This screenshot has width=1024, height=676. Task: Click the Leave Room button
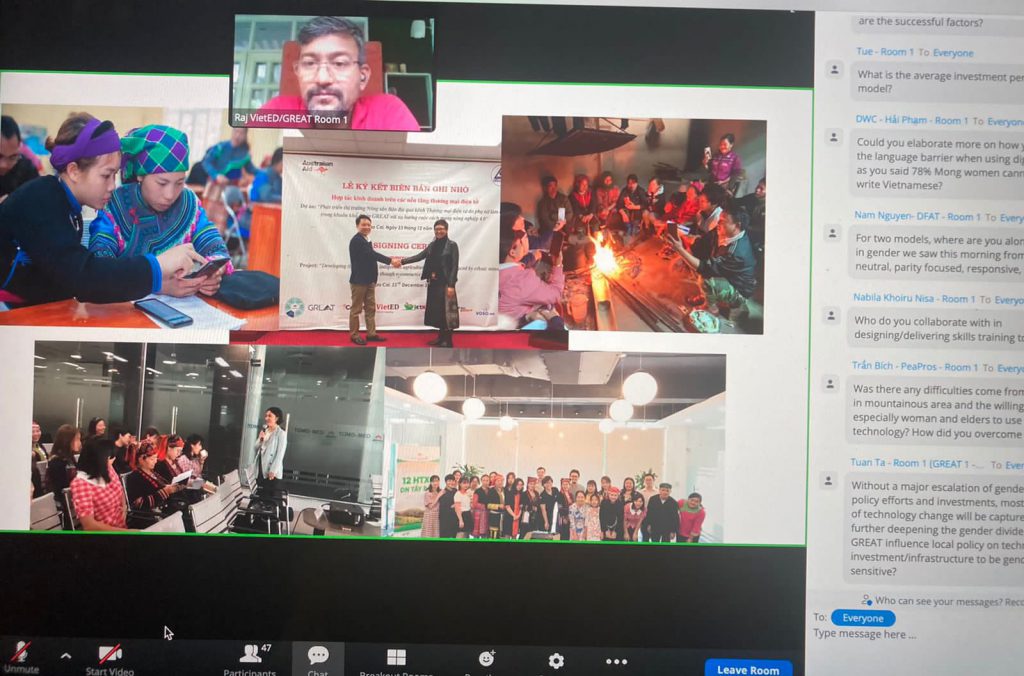pos(747,669)
